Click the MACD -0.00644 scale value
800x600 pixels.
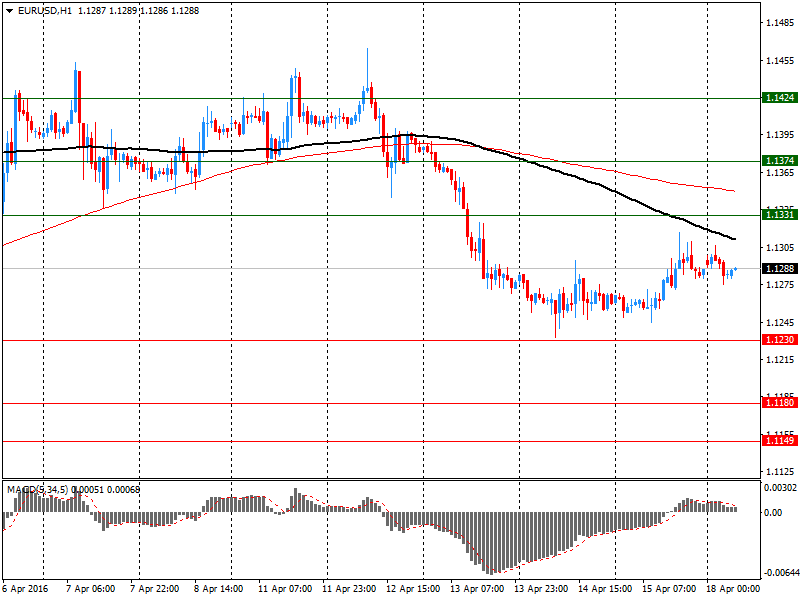pos(781,573)
